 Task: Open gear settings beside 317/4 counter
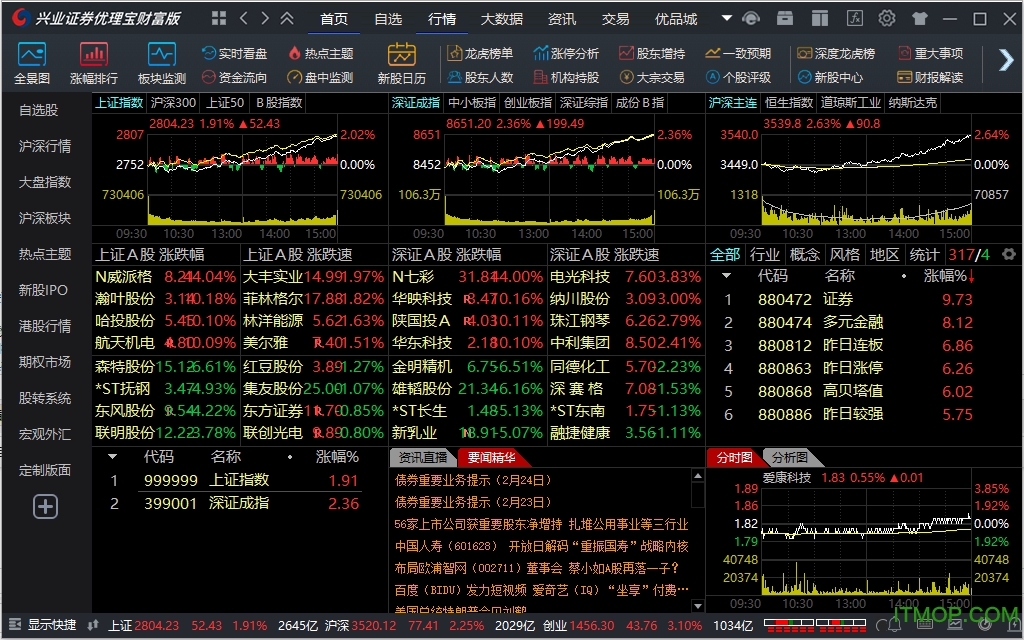1009,254
